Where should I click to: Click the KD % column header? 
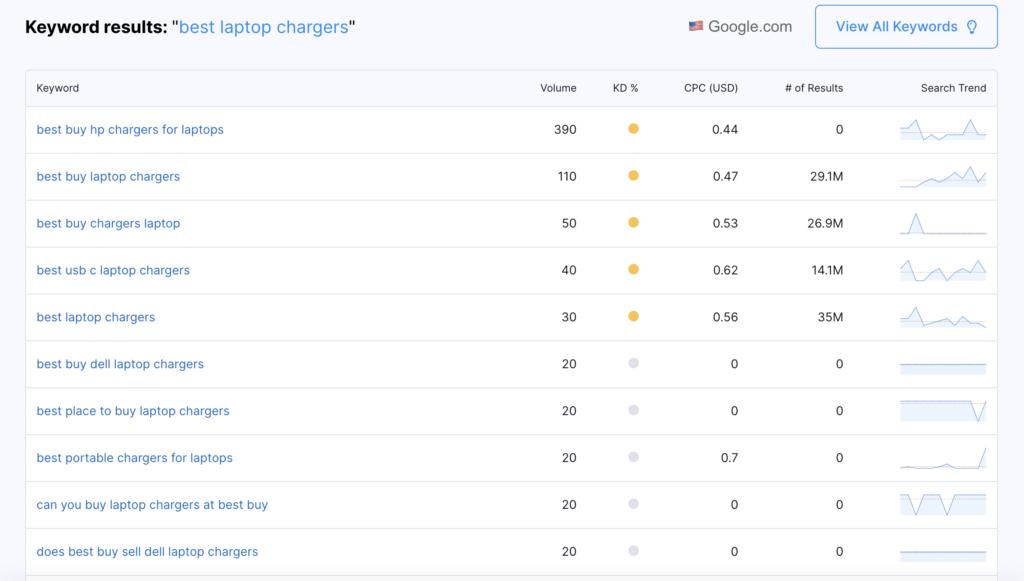tap(625, 88)
